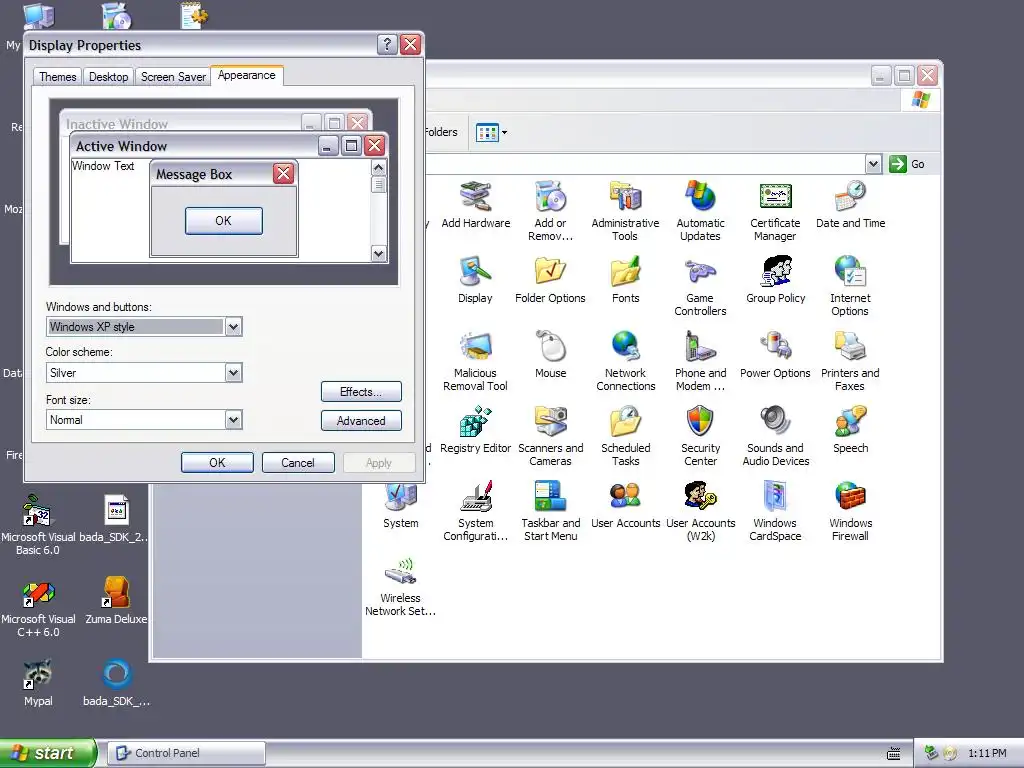Open the Phone and Modem icon
Screen dimensions: 1024x768
click(x=700, y=347)
